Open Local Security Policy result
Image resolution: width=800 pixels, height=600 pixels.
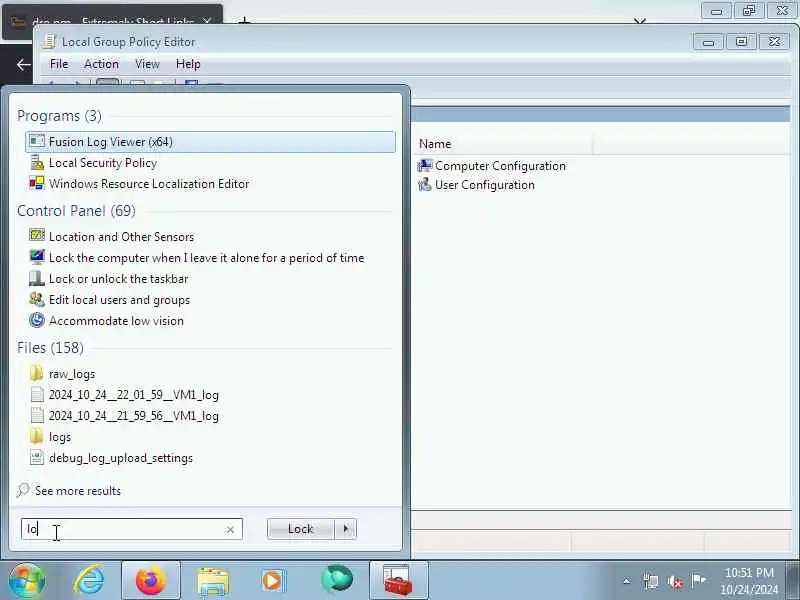pos(103,163)
